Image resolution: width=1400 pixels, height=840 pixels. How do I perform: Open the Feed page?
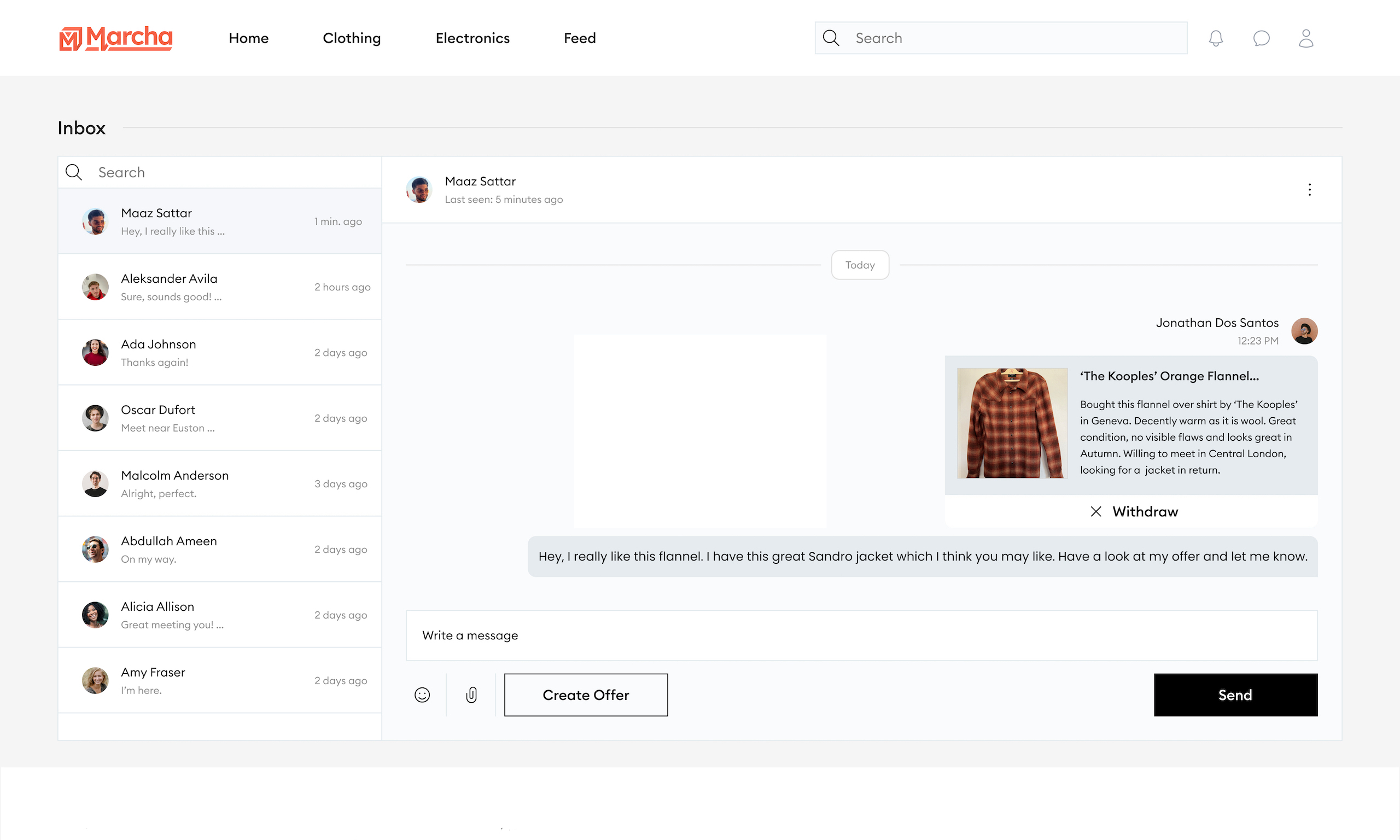point(580,38)
